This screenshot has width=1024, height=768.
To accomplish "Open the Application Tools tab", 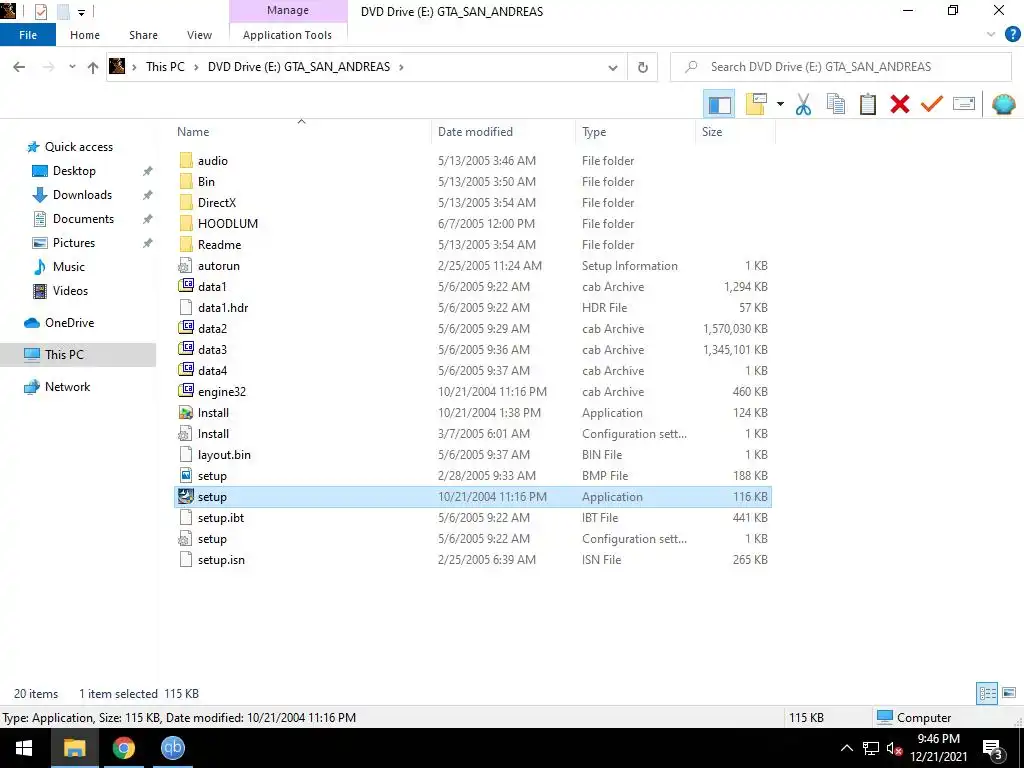I will [287, 35].
